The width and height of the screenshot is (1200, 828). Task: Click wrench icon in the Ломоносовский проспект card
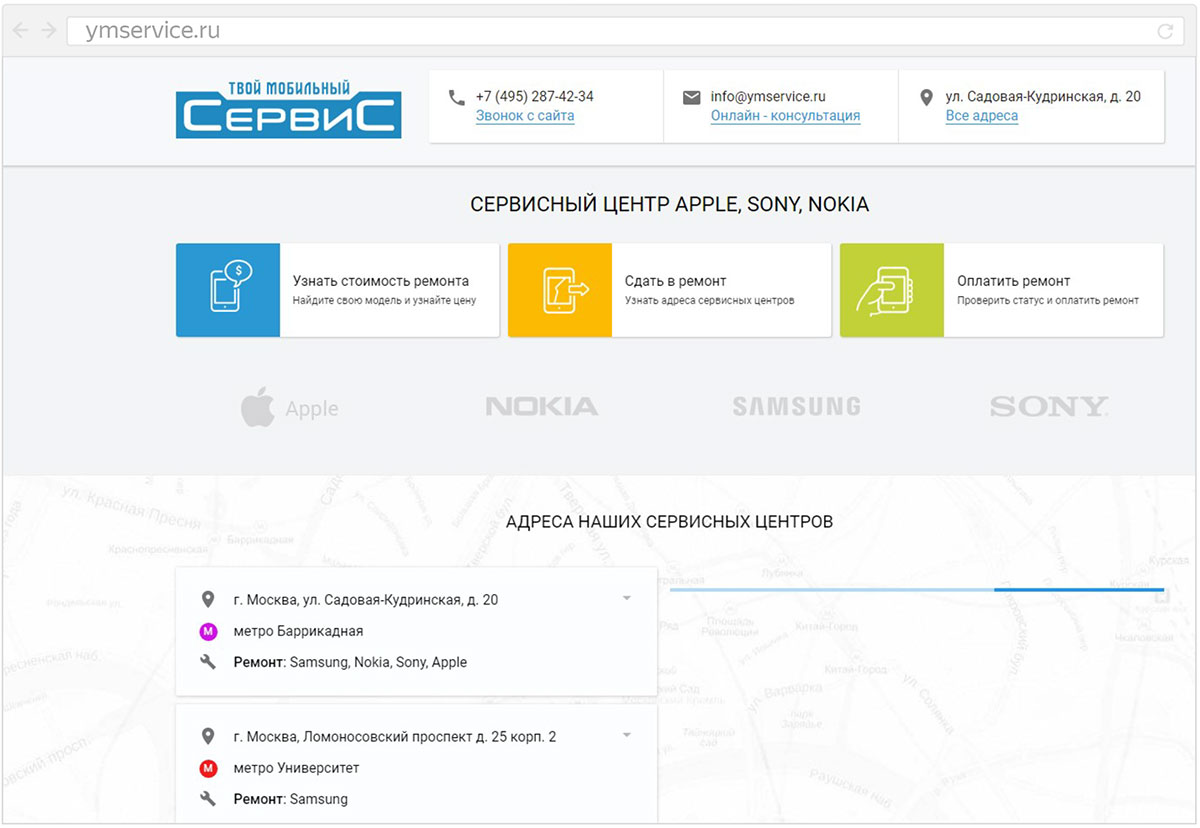(x=208, y=799)
